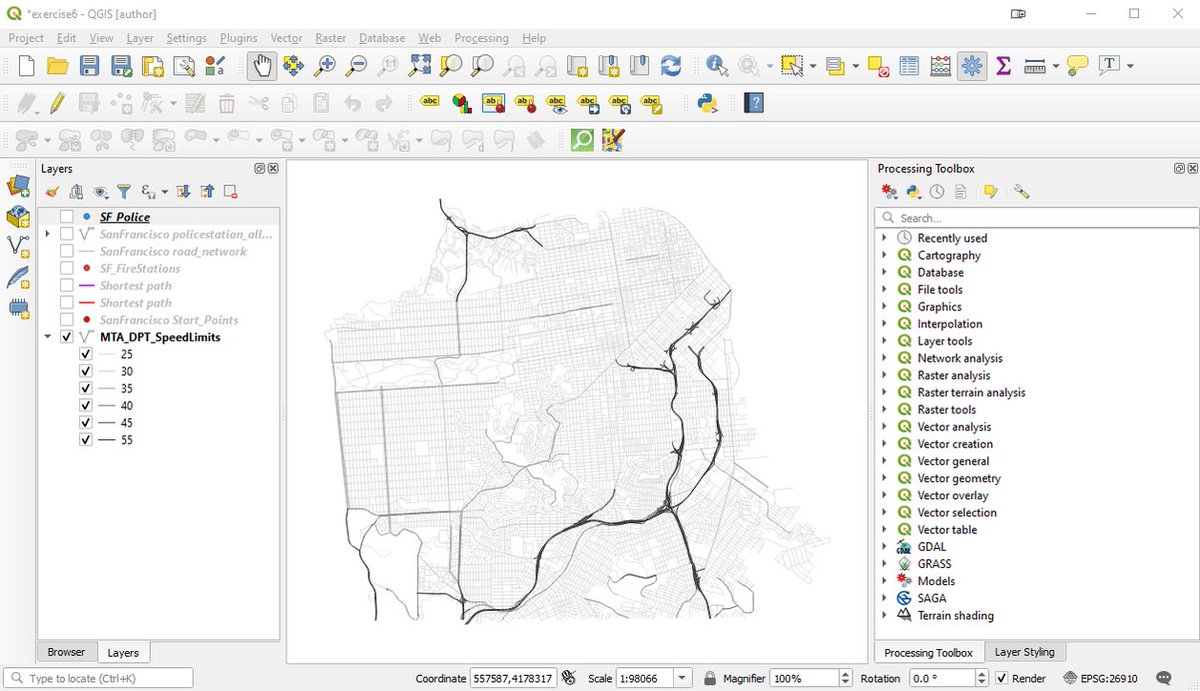The width and height of the screenshot is (1200, 691).
Task: Open the attribute table
Action: [909, 66]
